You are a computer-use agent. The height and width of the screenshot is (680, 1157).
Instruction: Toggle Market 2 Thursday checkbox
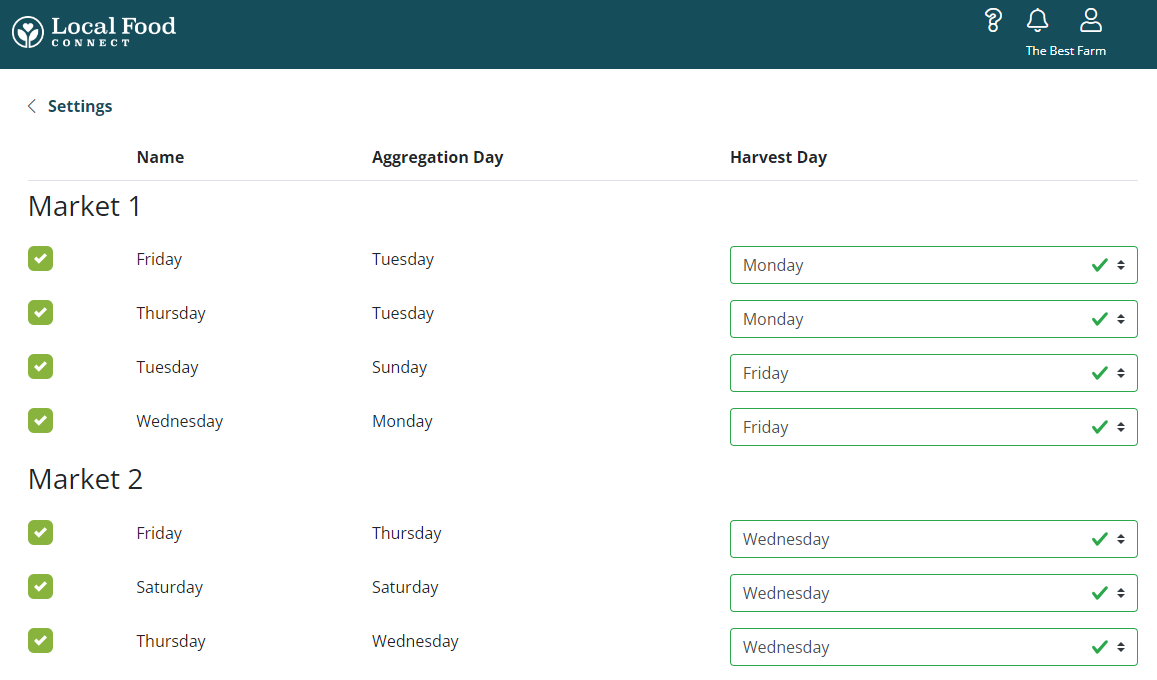pyautogui.click(x=40, y=641)
